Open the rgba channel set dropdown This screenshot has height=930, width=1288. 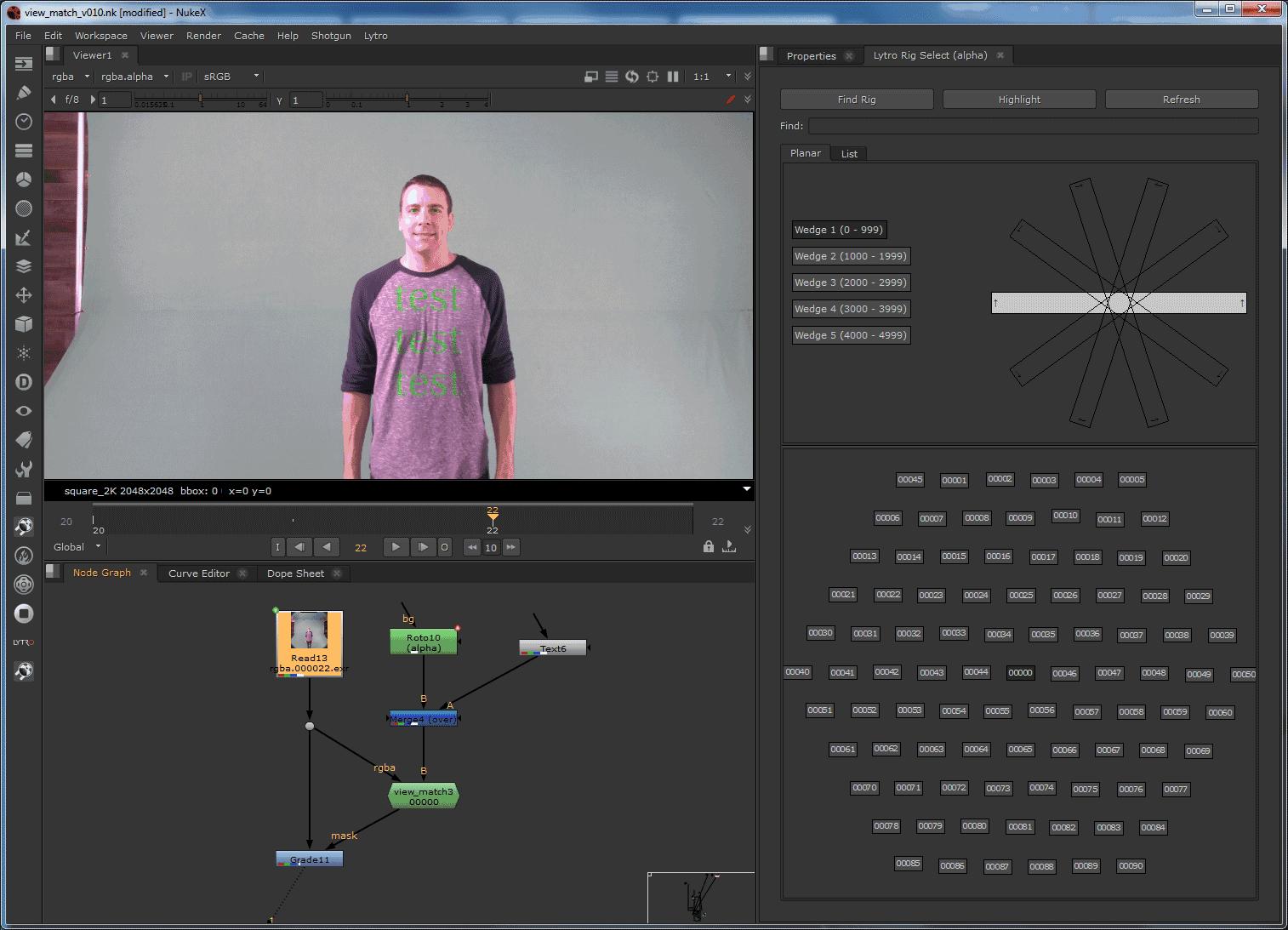(x=70, y=77)
